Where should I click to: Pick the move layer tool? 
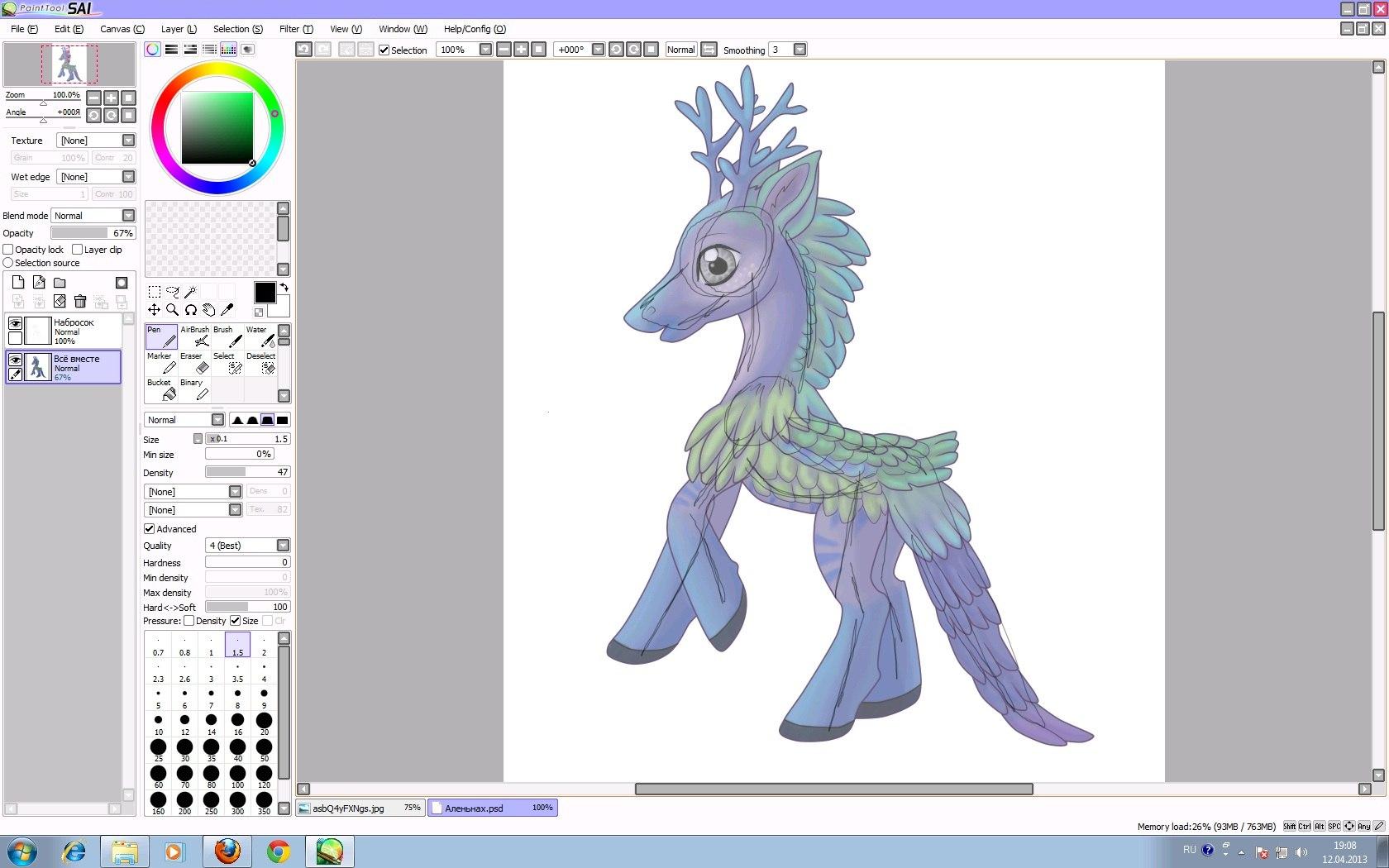155,310
